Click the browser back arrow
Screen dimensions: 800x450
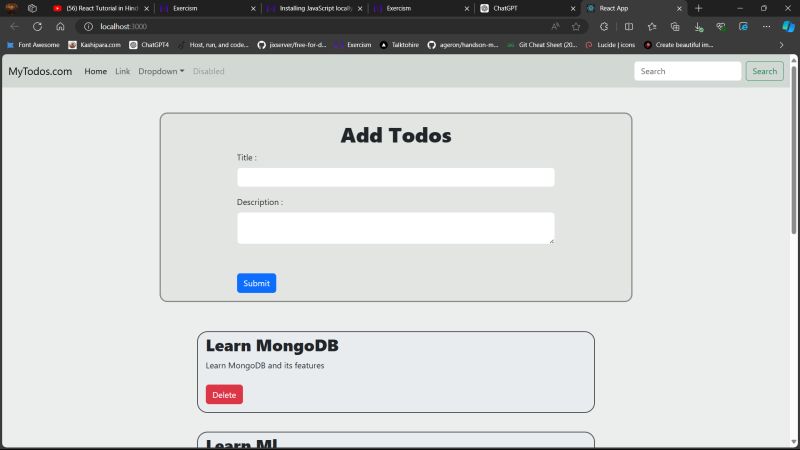14,27
